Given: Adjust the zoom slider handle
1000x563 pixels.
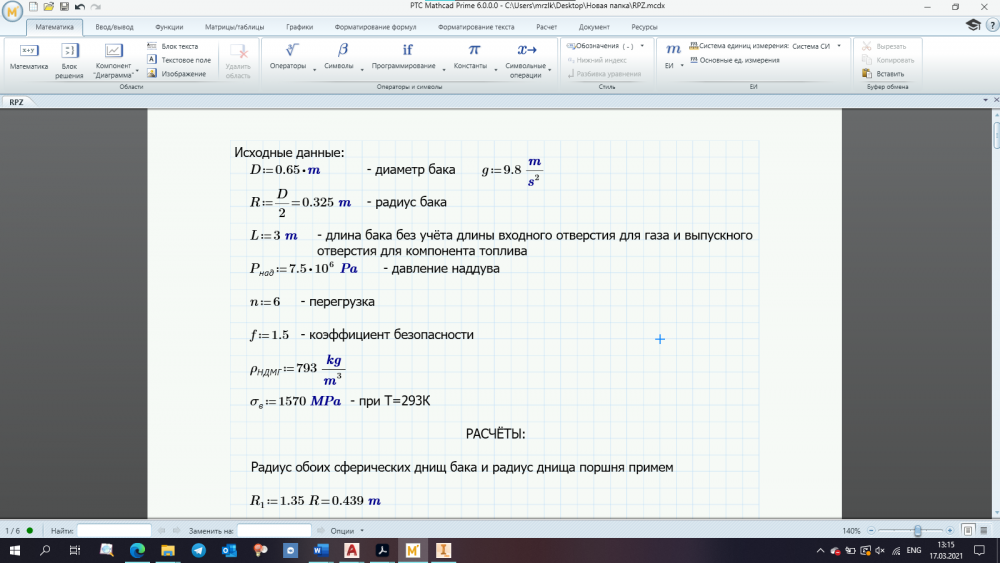Looking at the screenshot, I should pyautogui.click(x=917, y=530).
